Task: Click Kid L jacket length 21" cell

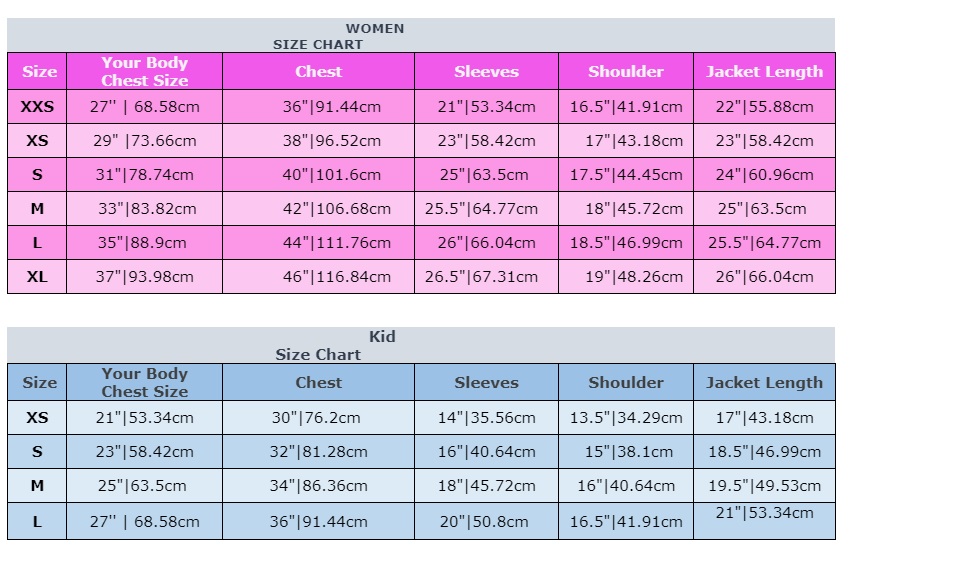Action: [x=764, y=521]
